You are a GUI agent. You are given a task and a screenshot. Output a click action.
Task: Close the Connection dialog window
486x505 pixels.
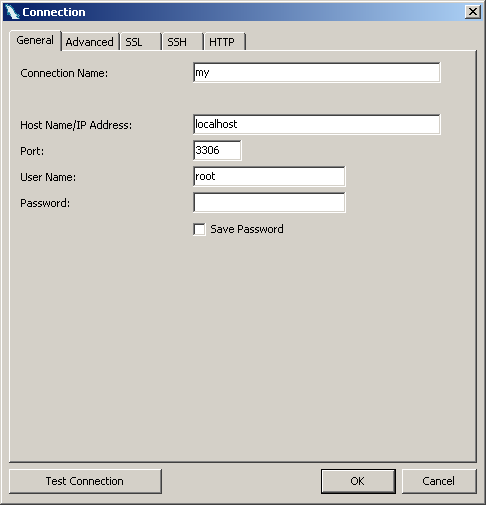[473, 12]
